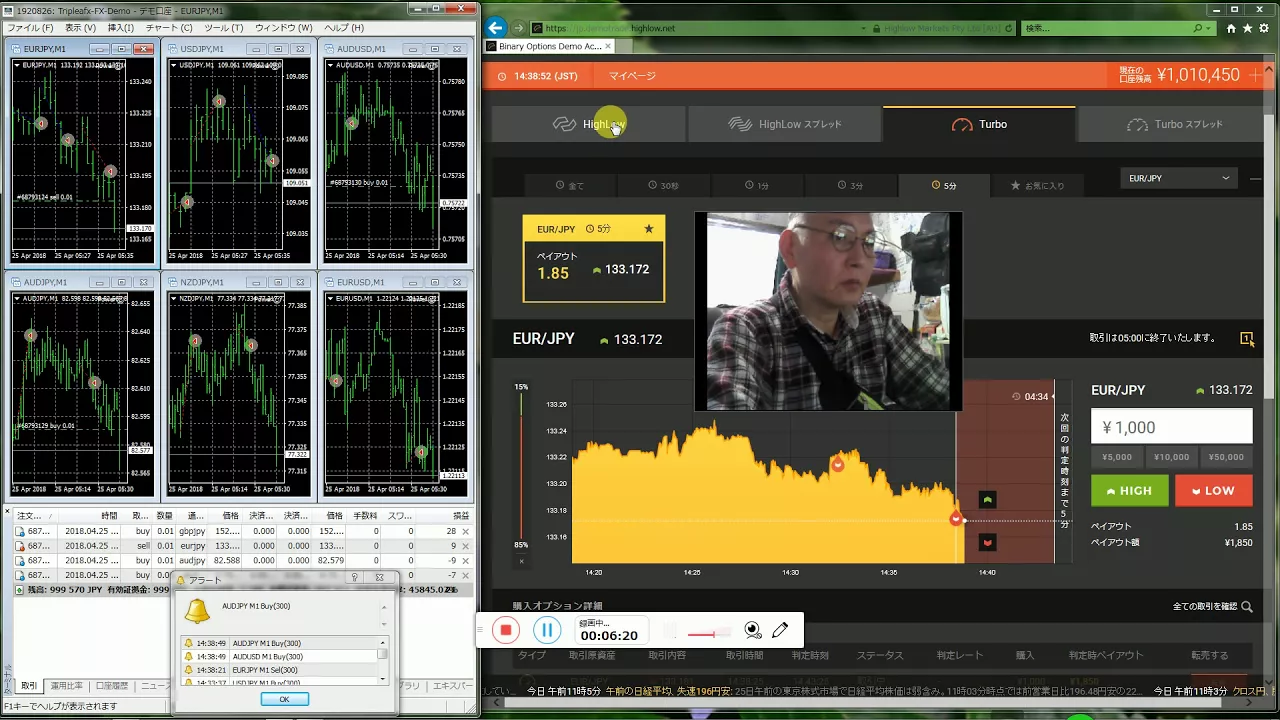Click the red down arrow marker on chart
This screenshot has width=1280, height=720.
pos(987,543)
